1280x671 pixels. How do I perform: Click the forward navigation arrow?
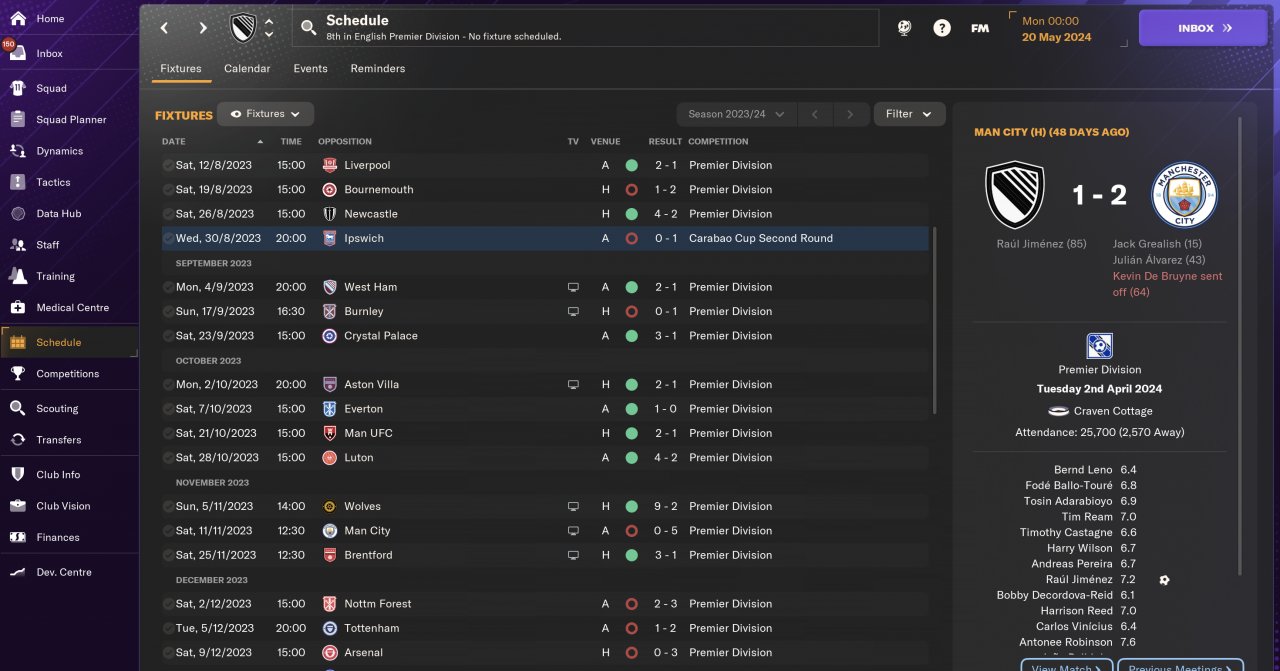click(203, 28)
